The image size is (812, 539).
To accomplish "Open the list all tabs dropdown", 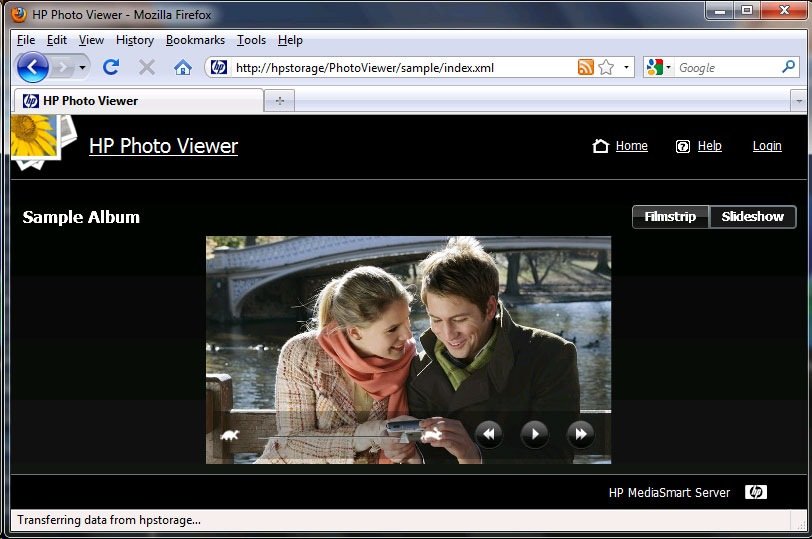I will pos(798,101).
